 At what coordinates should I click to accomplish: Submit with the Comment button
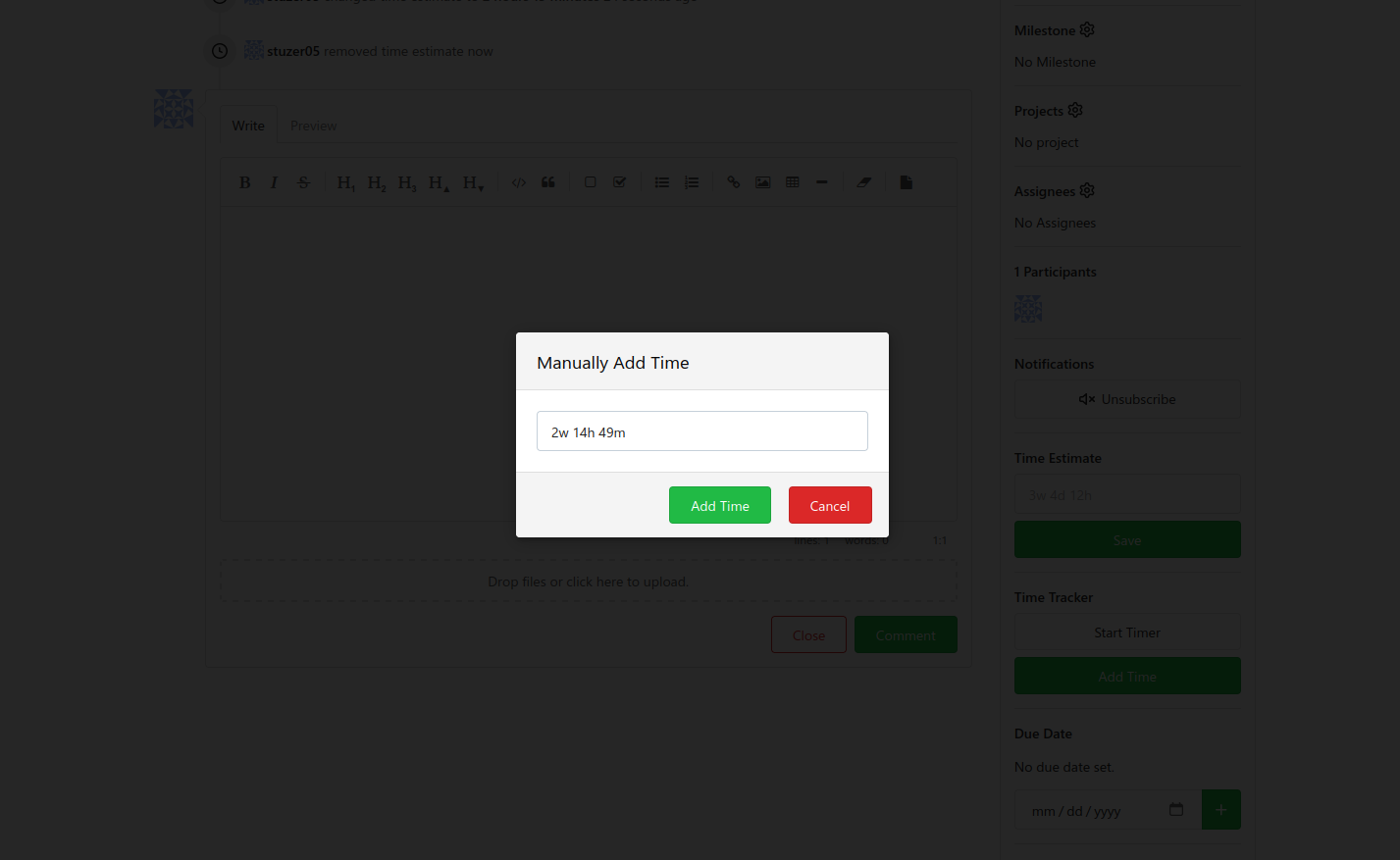pos(906,634)
